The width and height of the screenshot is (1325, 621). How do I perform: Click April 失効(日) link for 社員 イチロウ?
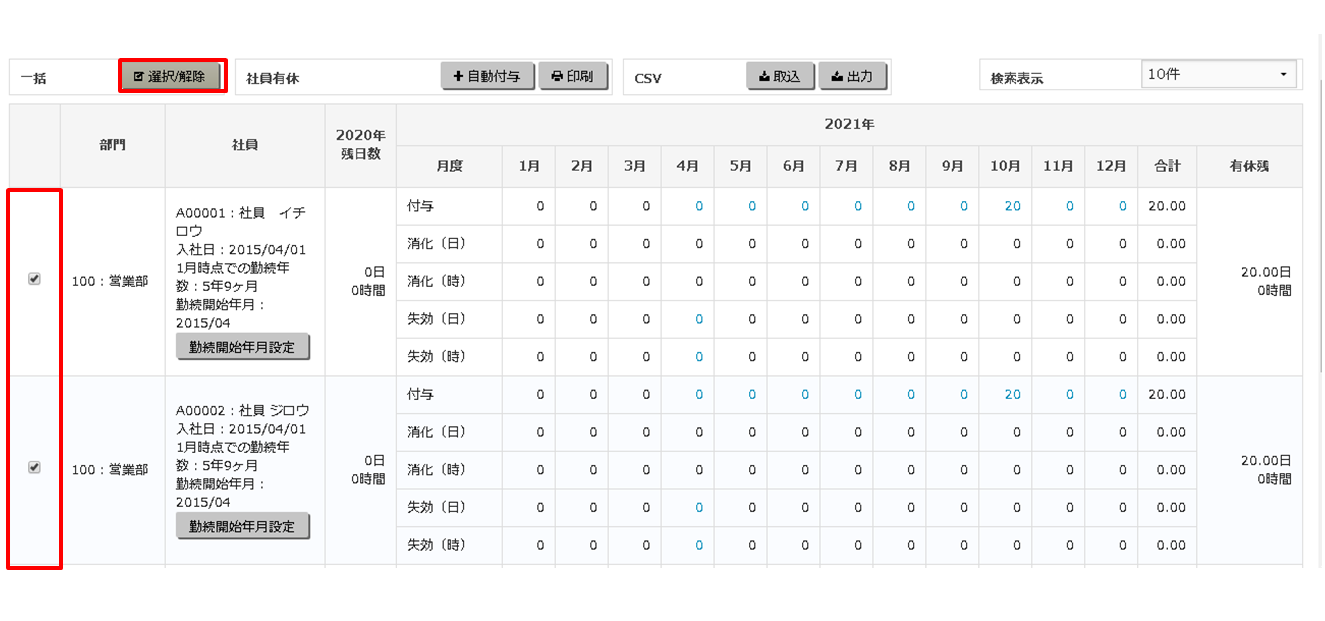pos(699,319)
